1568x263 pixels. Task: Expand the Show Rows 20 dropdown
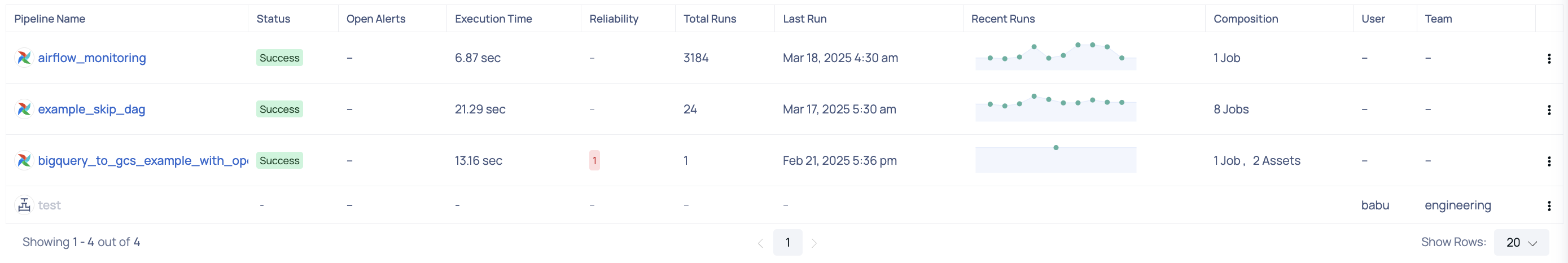[x=1521, y=242]
